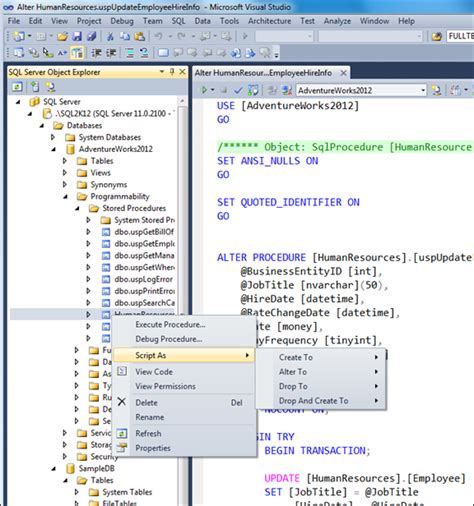Click the Delete X icon in context menu

[x=122, y=402]
